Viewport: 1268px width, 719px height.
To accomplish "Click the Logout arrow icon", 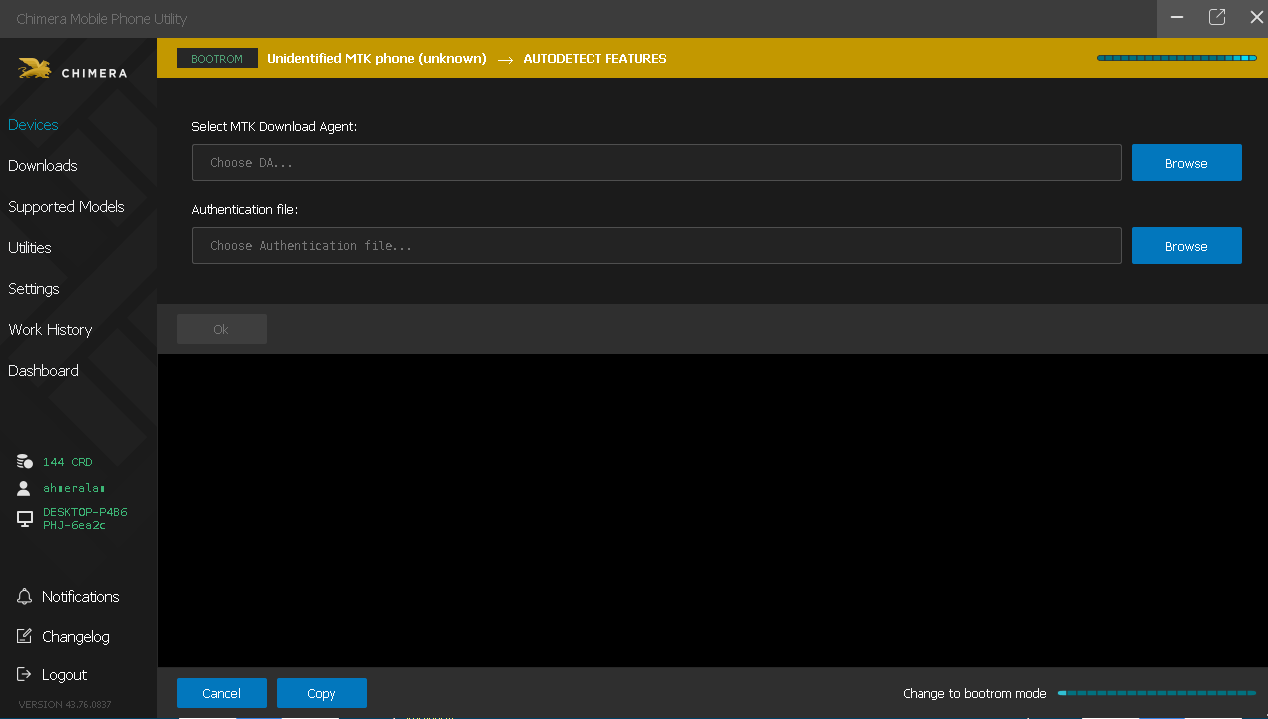I will [x=25, y=675].
